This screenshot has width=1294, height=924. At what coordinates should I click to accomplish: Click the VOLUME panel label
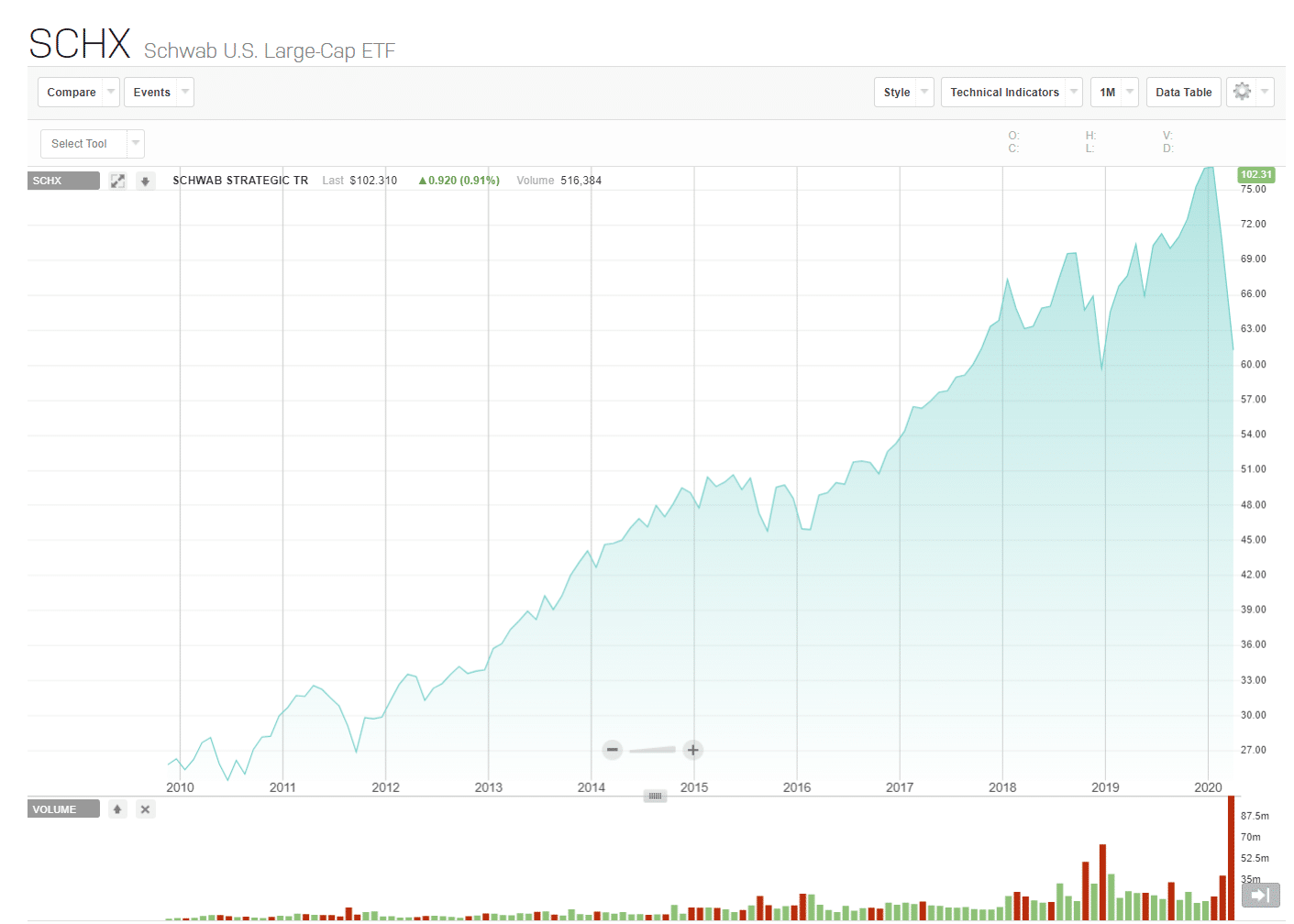tap(63, 809)
